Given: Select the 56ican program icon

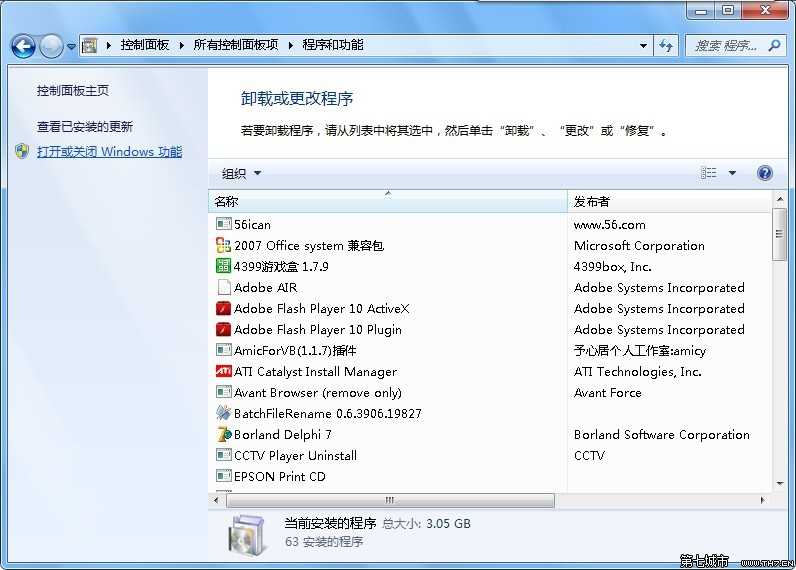Looking at the screenshot, I should (x=223, y=224).
